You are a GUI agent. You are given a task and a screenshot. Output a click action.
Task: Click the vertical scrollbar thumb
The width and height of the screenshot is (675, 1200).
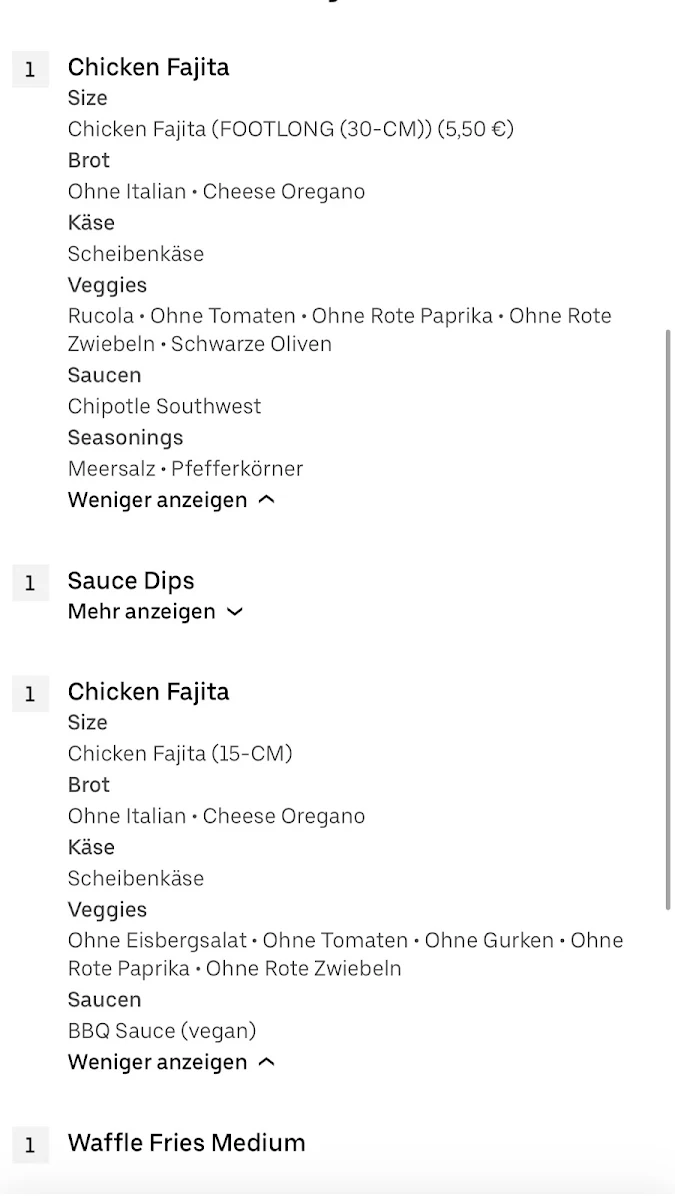coord(668,620)
